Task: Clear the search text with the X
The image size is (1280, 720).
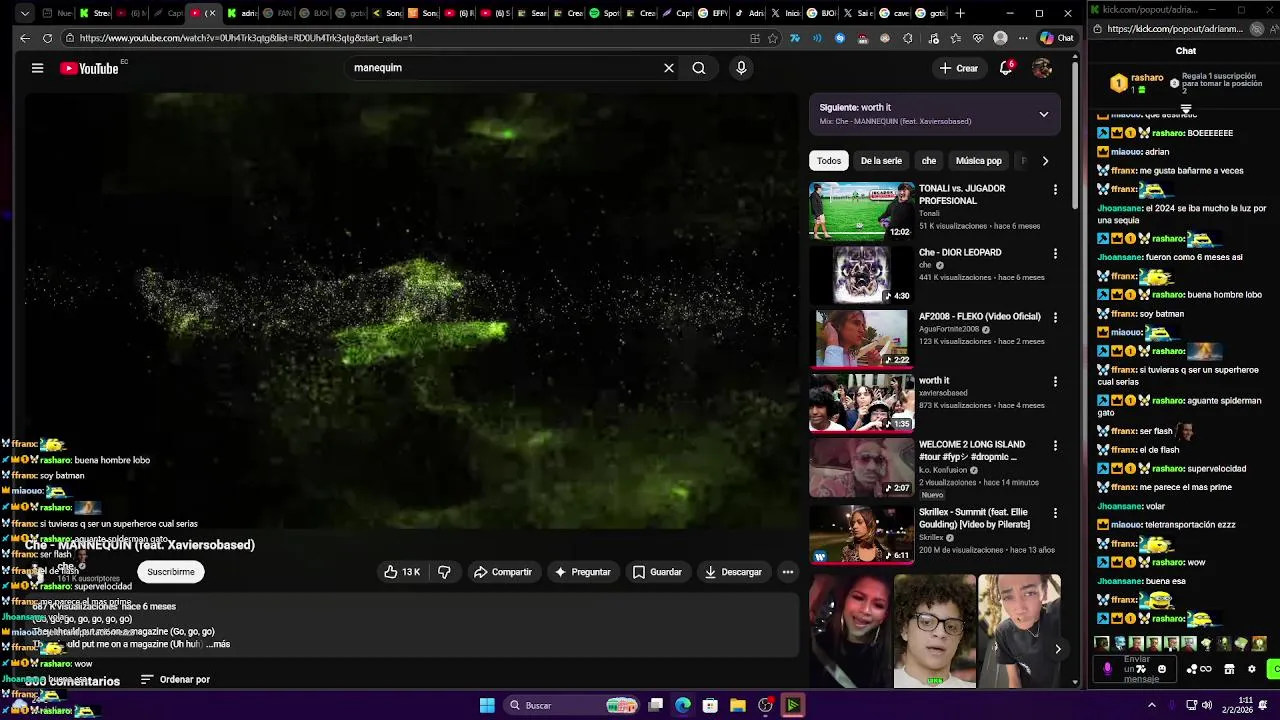Action: click(669, 68)
